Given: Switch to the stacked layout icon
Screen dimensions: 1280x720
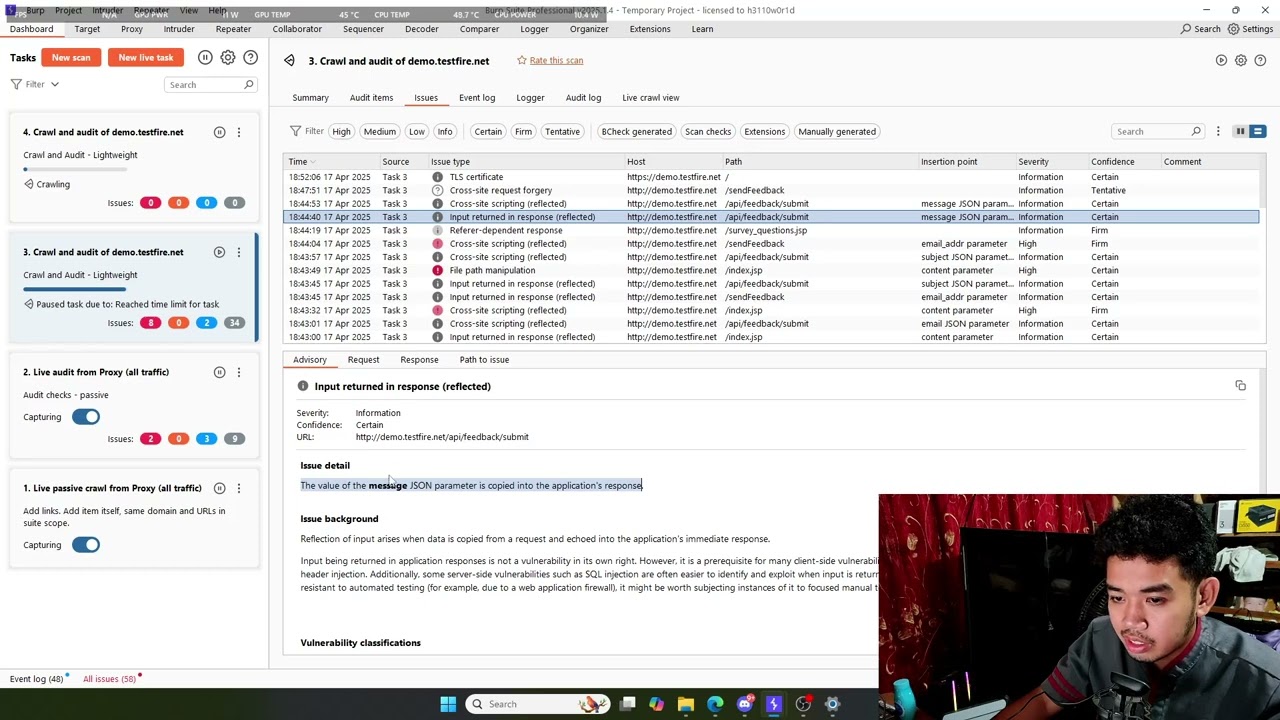Looking at the screenshot, I should coord(1258,131).
